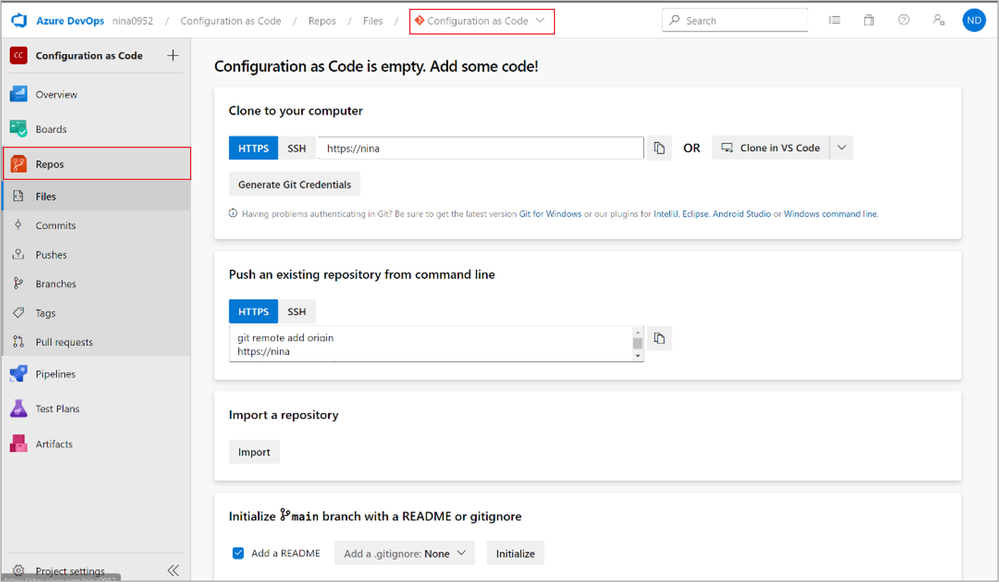Image resolution: width=999 pixels, height=582 pixels.
Task: Click the Import button
Action: coord(254,452)
